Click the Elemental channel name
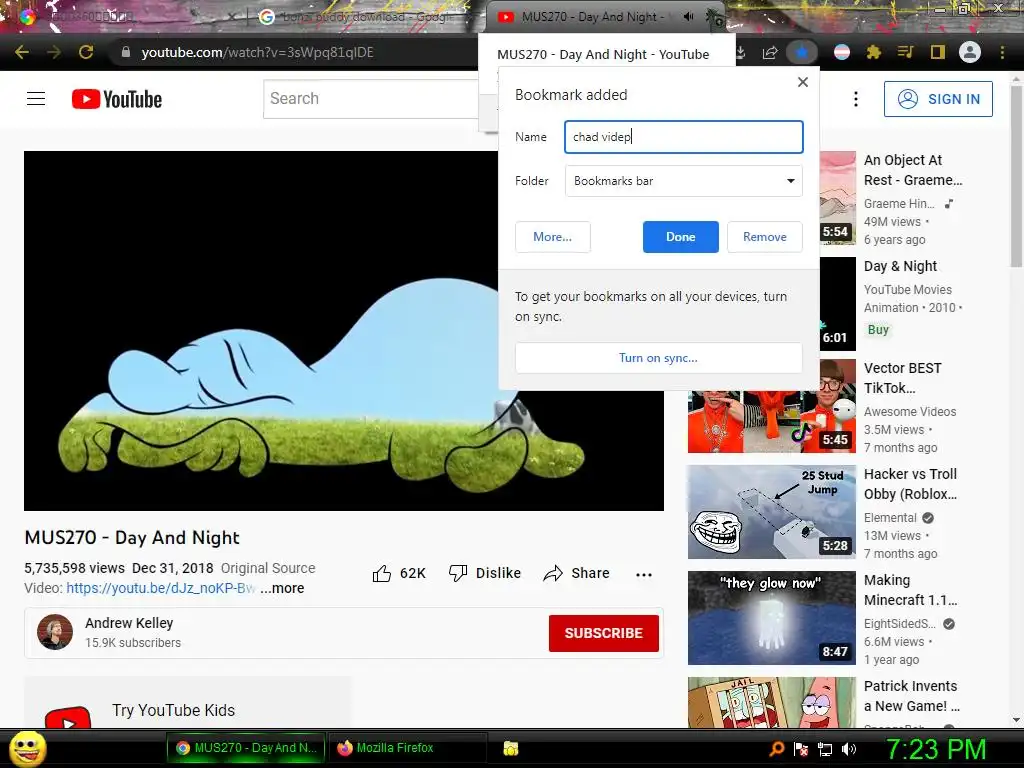The width and height of the screenshot is (1024, 768). 890,518
